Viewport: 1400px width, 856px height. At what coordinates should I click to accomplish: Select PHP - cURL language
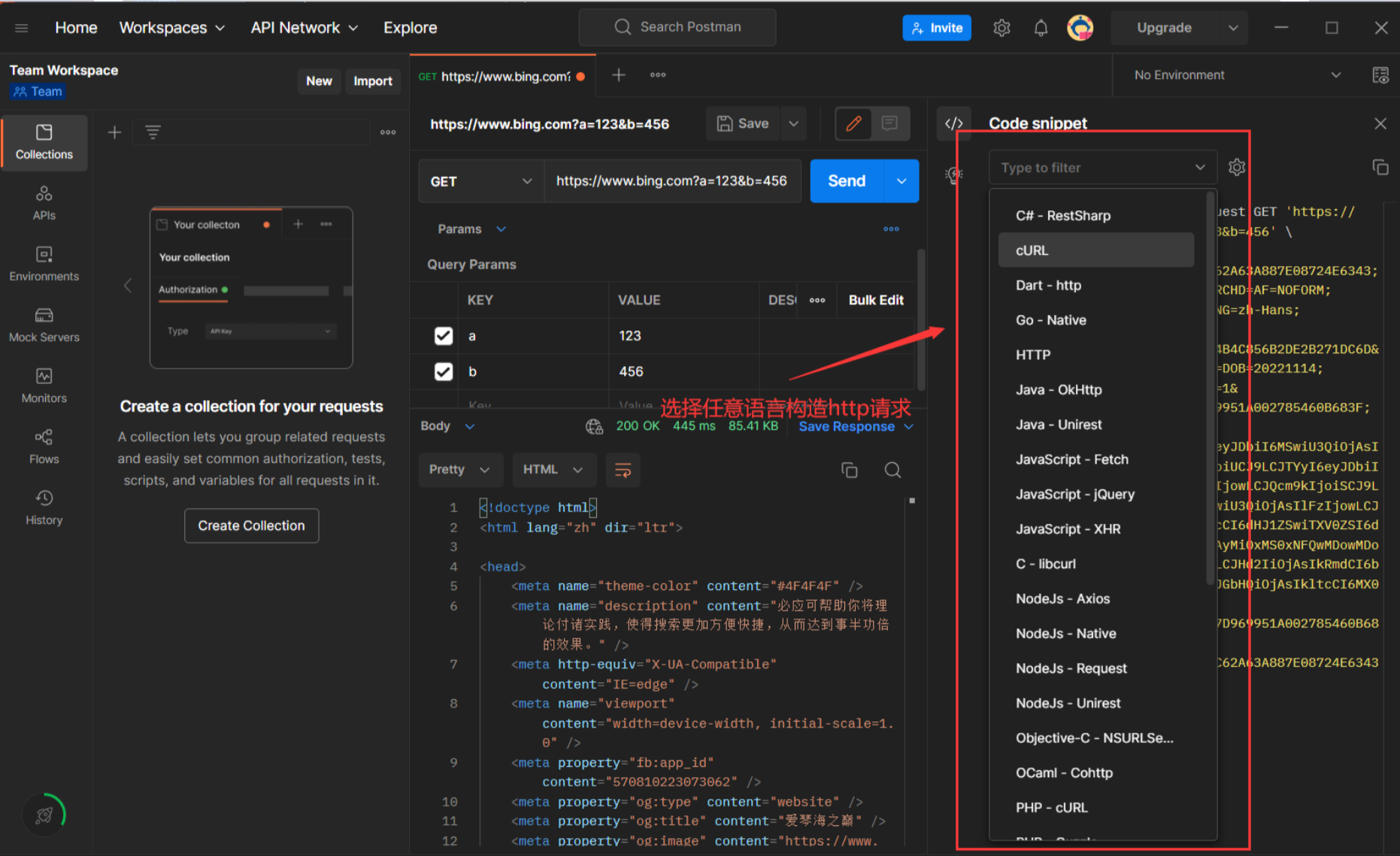pyautogui.click(x=1095, y=808)
